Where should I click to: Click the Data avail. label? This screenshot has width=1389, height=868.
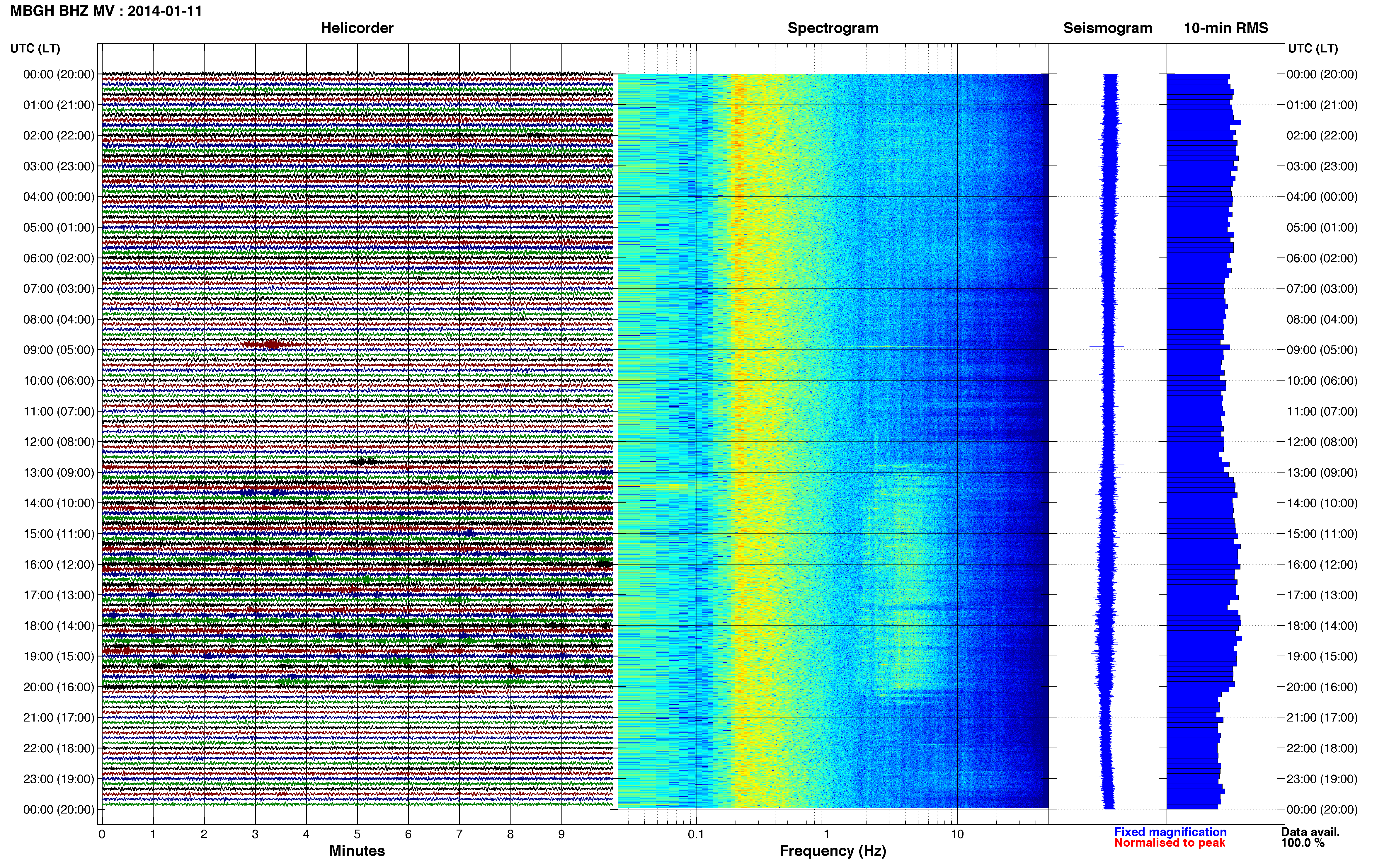pos(1310,832)
